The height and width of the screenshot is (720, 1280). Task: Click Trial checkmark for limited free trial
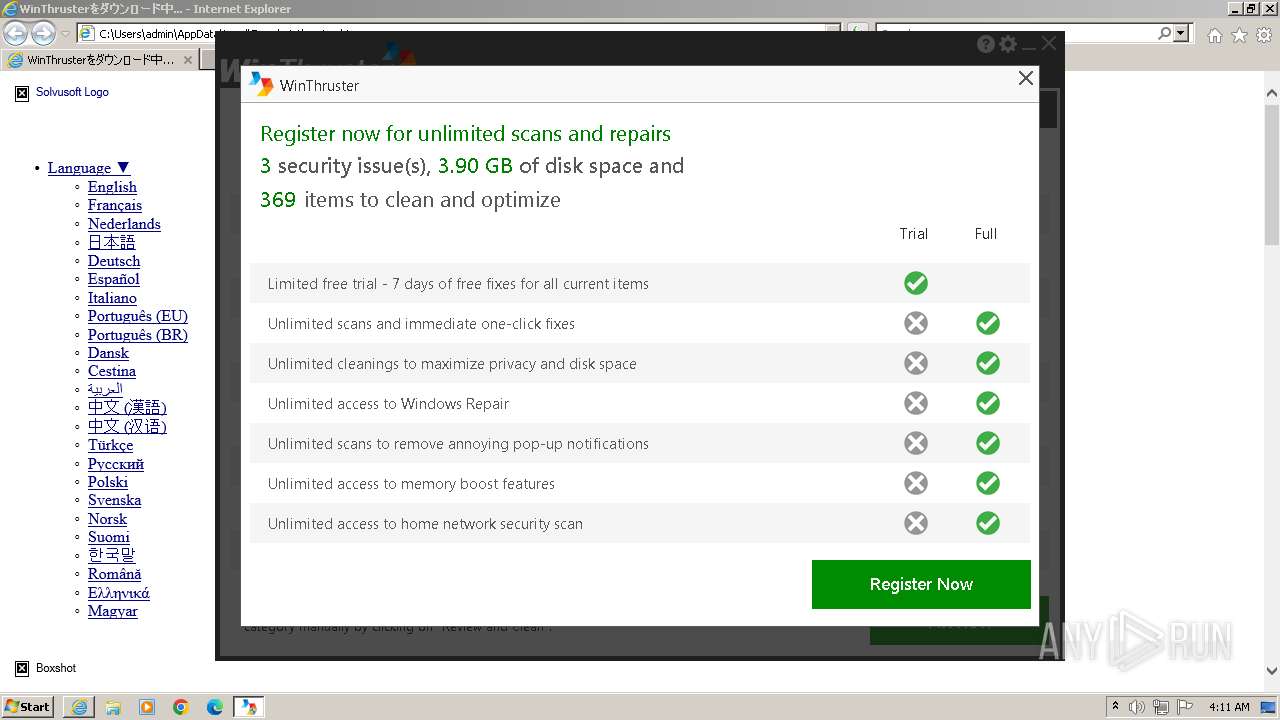915,283
